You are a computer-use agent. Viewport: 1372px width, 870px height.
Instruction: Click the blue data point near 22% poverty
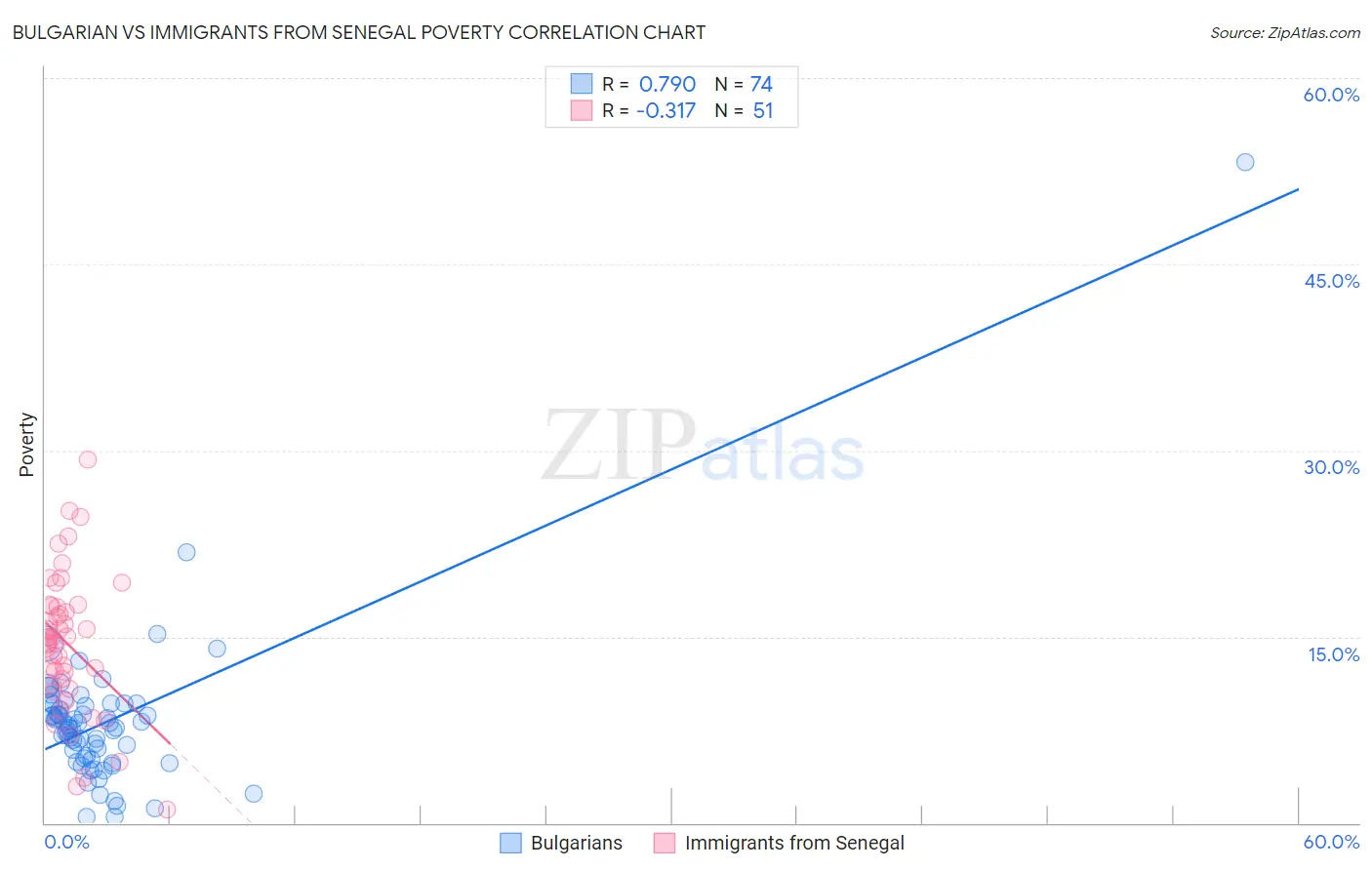(x=186, y=552)
